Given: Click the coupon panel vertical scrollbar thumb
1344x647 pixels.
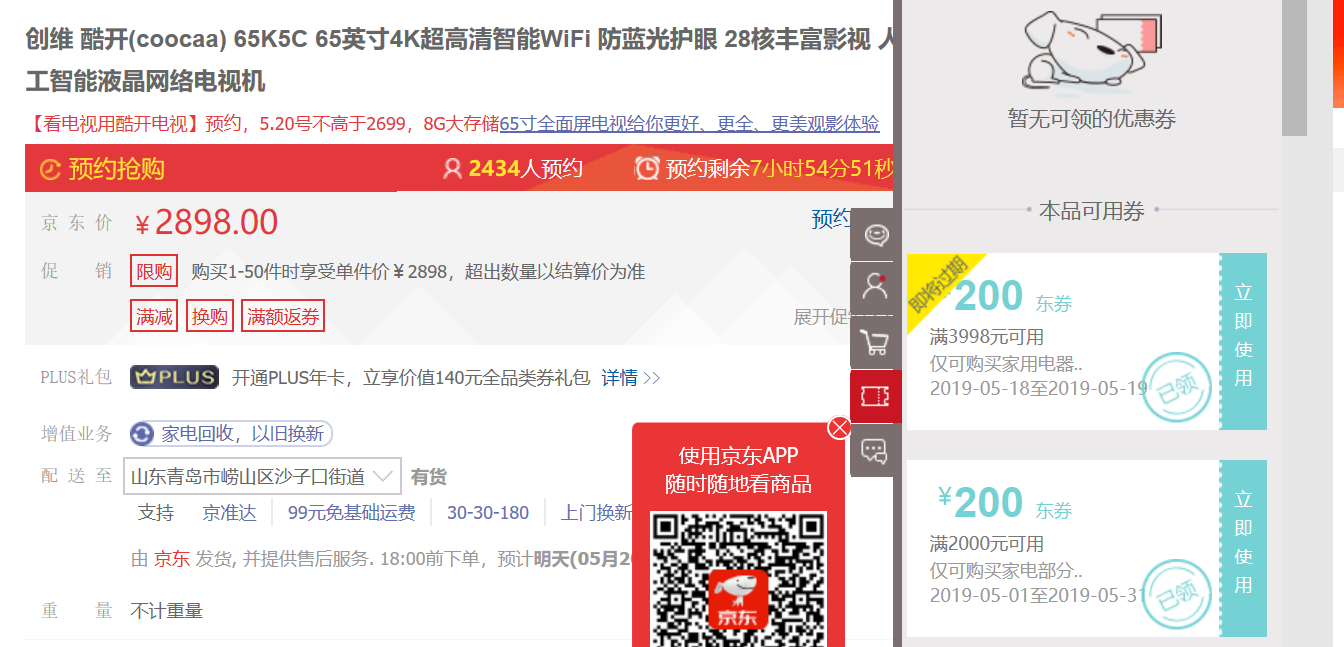Looking at the screenshot, I should (1294, 68).
